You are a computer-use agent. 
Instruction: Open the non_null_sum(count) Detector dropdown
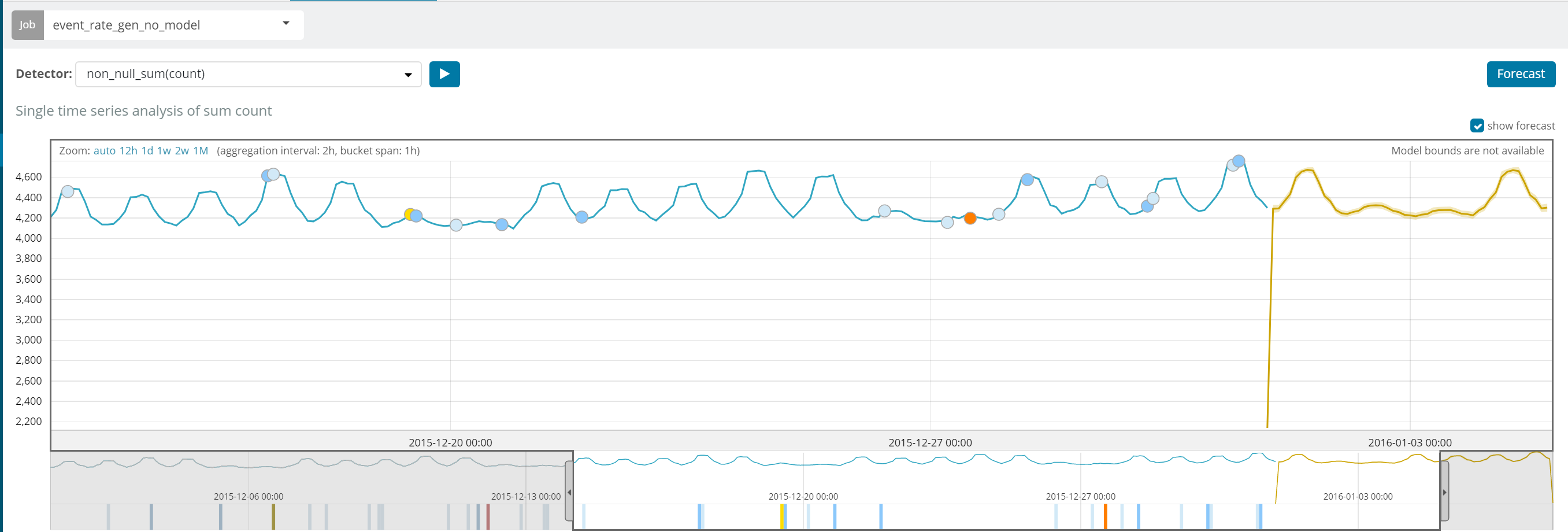click(x=249, y=73)
